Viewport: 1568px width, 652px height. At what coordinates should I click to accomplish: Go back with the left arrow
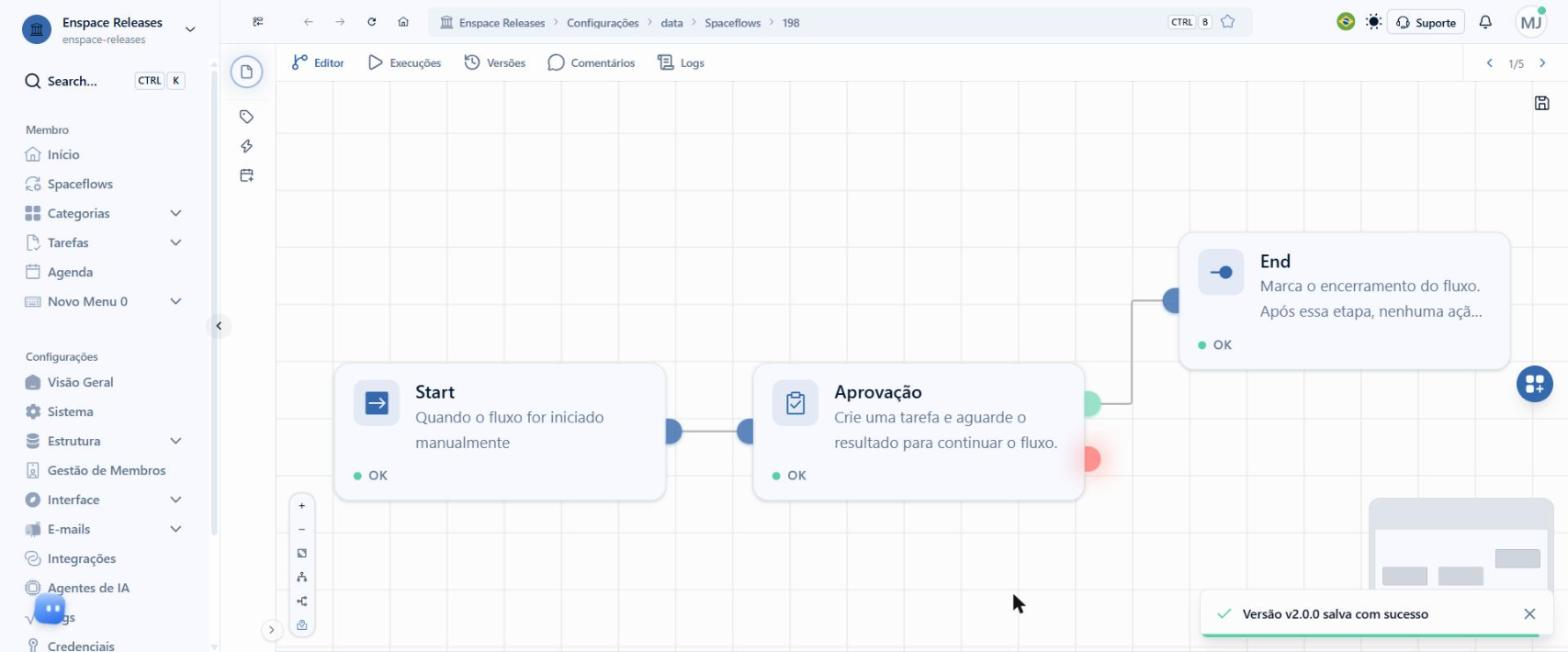click(308, 22)
